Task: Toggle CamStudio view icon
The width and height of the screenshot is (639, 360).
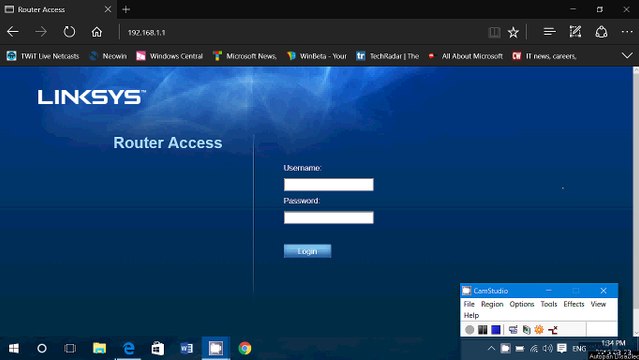Action: coord(513,329)
